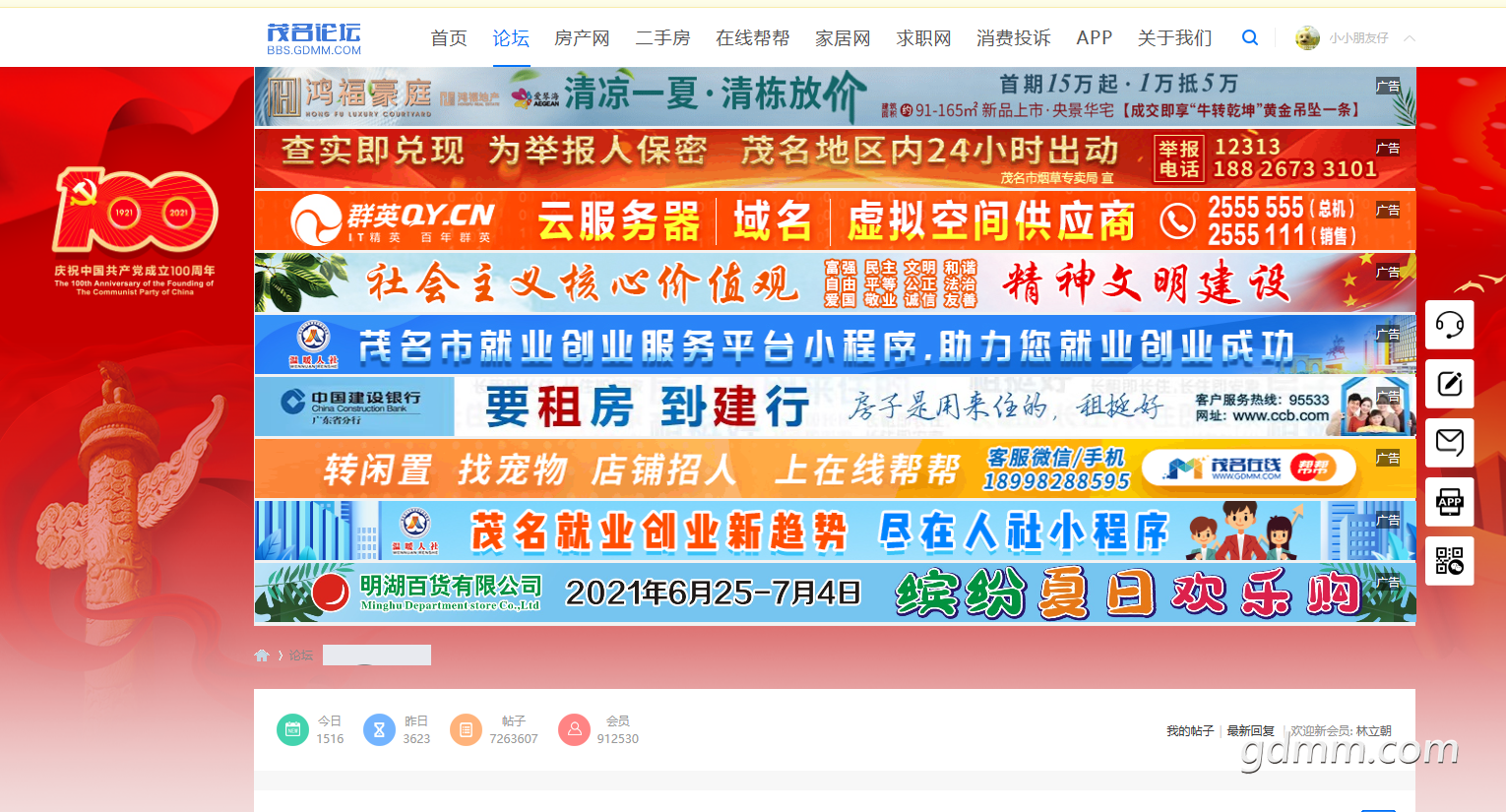Open the 明湖百货 缤纷夏日欢乐购 banner
Image resolution: width=1506 pixels, height=812 pixels.
(x=835, y=593)
